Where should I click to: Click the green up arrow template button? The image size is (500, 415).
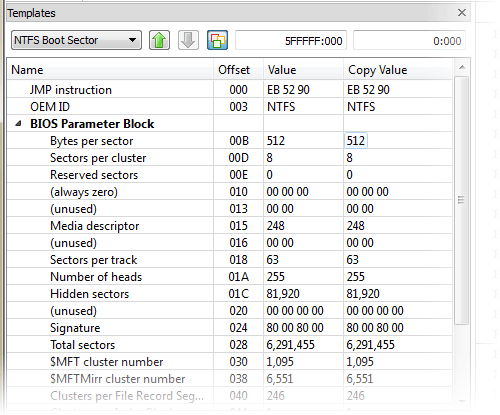click(159, 40)
